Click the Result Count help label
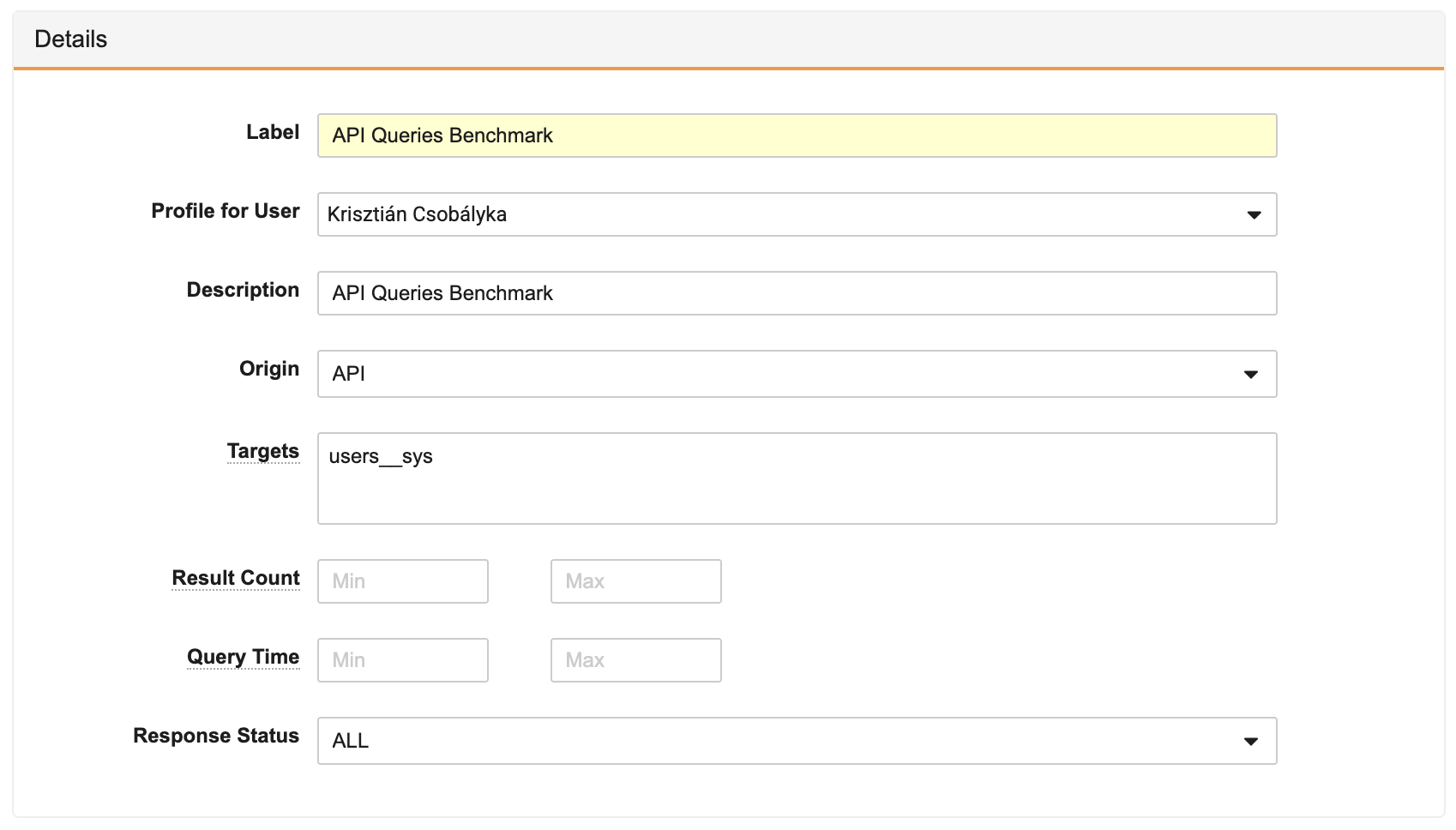The image size is (1456, 830). click(236, 578)
